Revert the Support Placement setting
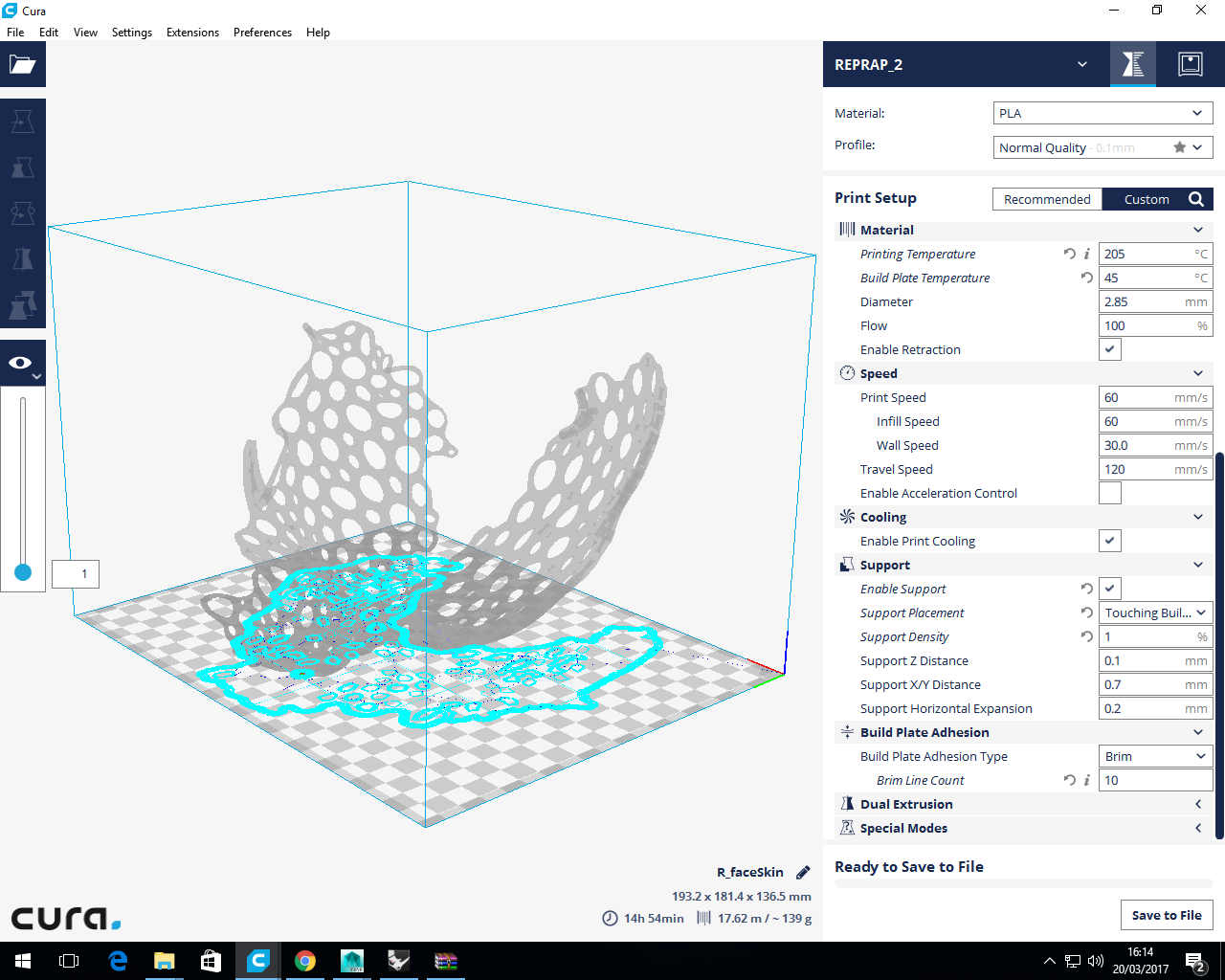The width and height of the screenshot is (1225, 980). coord(1087,612)
